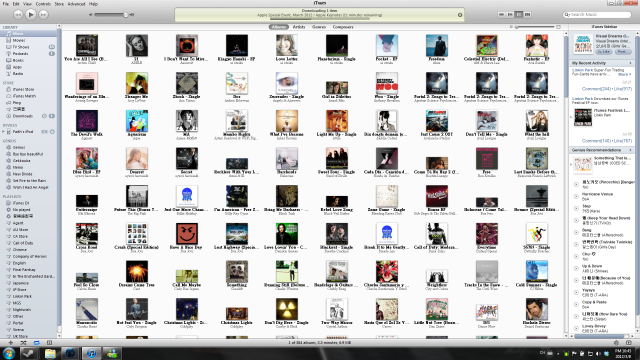
Task: Click the More link in Recent Activity
Action: tap(624, 74)
